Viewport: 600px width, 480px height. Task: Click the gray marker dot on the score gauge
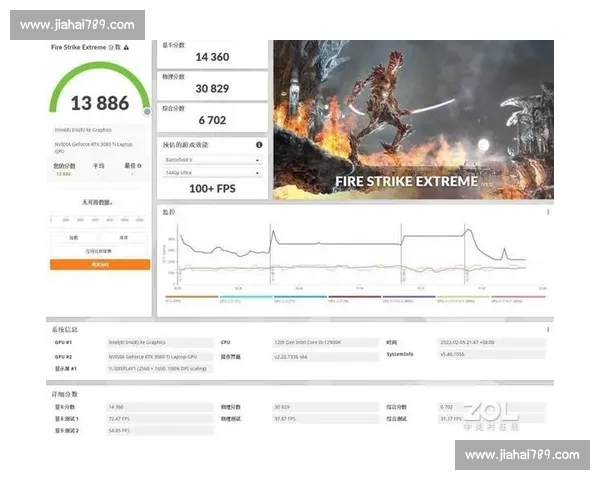tap(147, 111)
